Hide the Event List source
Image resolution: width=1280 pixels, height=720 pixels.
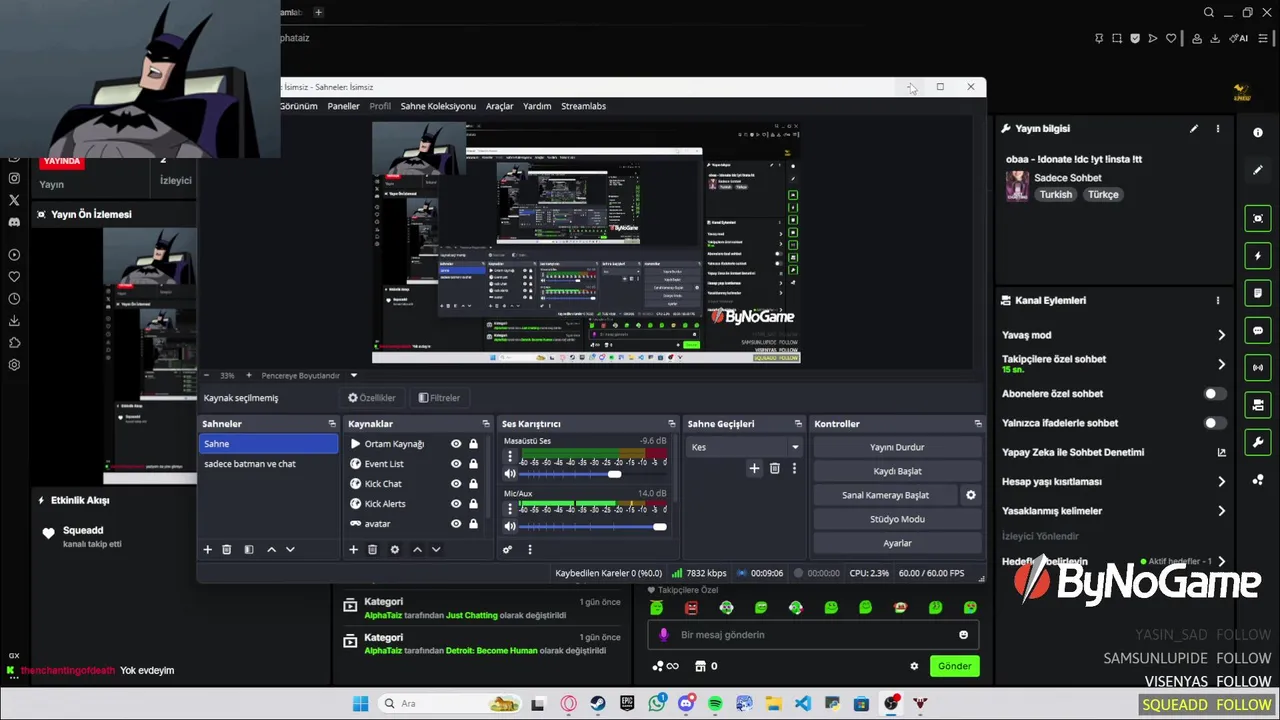tap(456, 464)
